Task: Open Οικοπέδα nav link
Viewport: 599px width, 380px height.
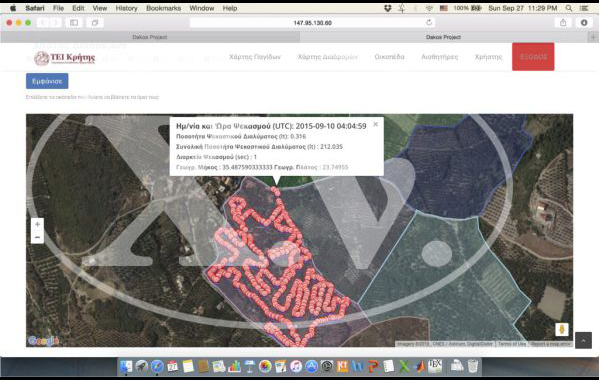Action: click(x=389, y=57)
